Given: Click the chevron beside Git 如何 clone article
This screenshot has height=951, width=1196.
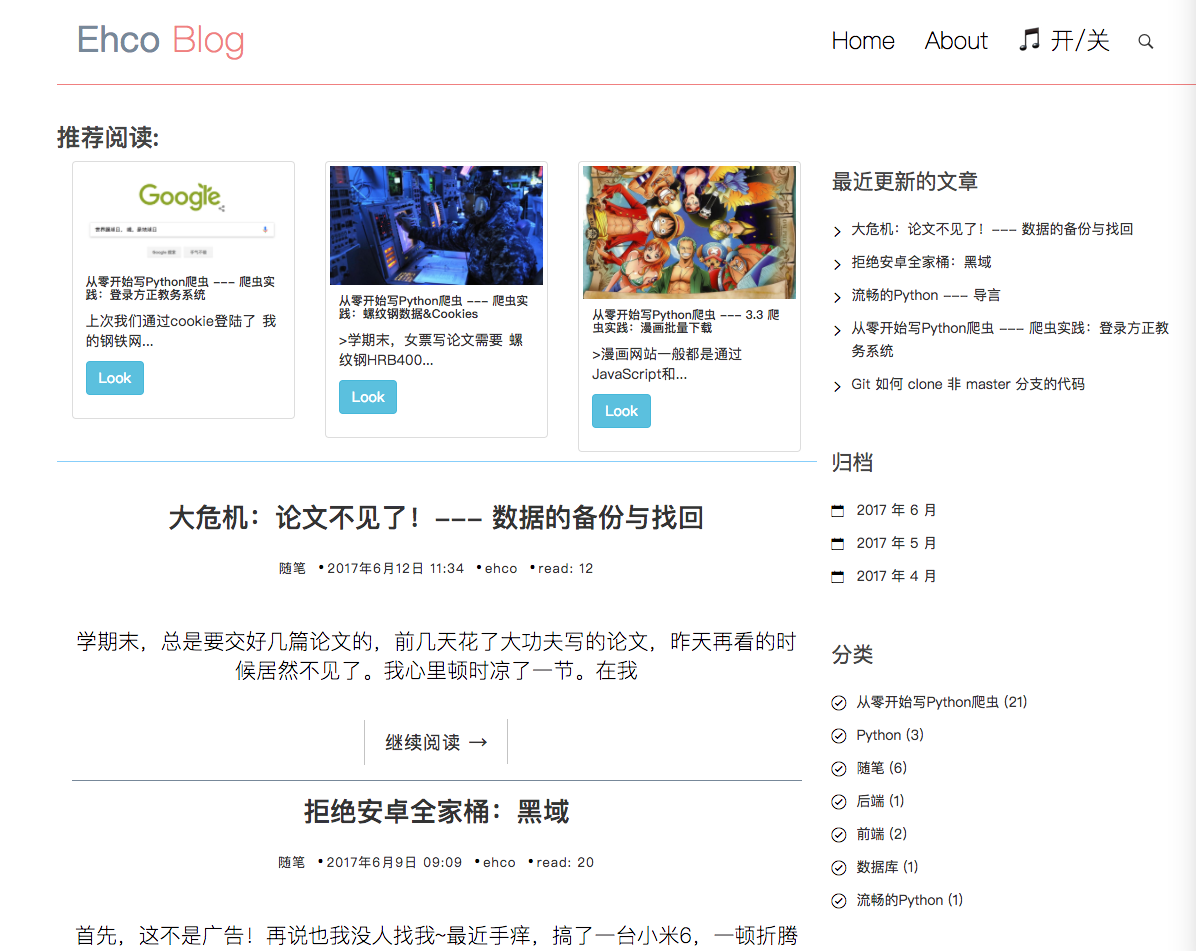Looking at the screenshot, I should pos(837,387).
